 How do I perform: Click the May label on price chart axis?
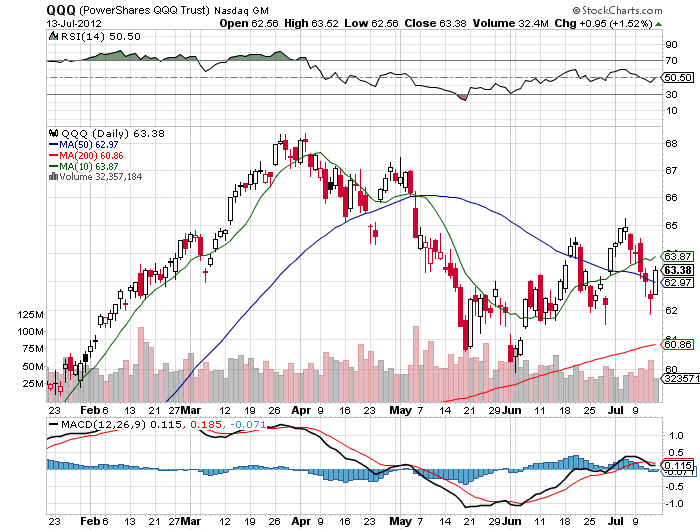tap(400, 410)
